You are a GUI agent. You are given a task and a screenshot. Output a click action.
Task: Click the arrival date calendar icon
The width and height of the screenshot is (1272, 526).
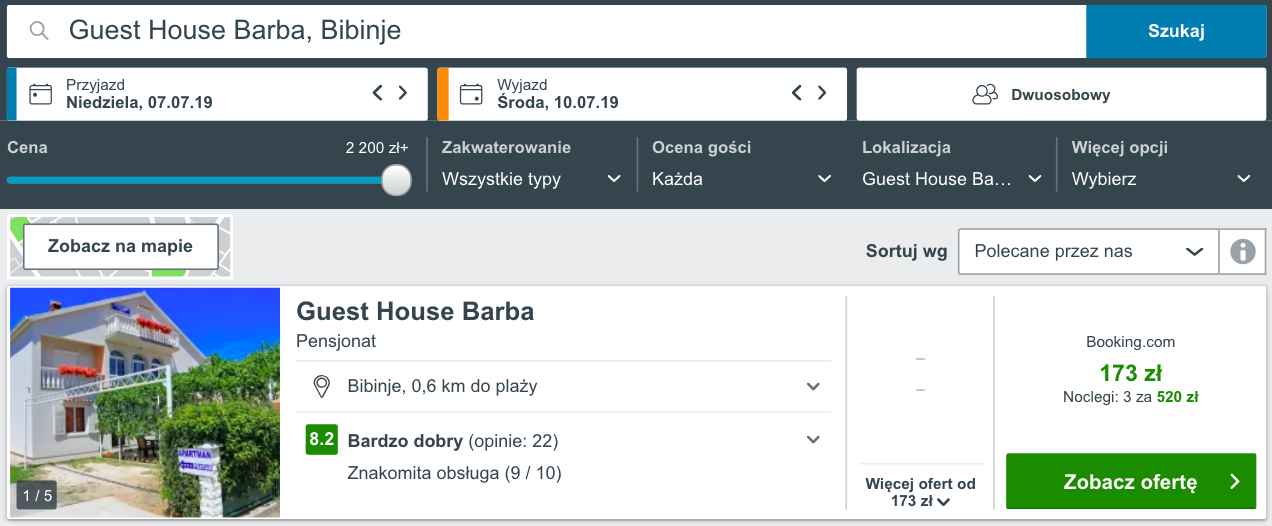[41, 94]
